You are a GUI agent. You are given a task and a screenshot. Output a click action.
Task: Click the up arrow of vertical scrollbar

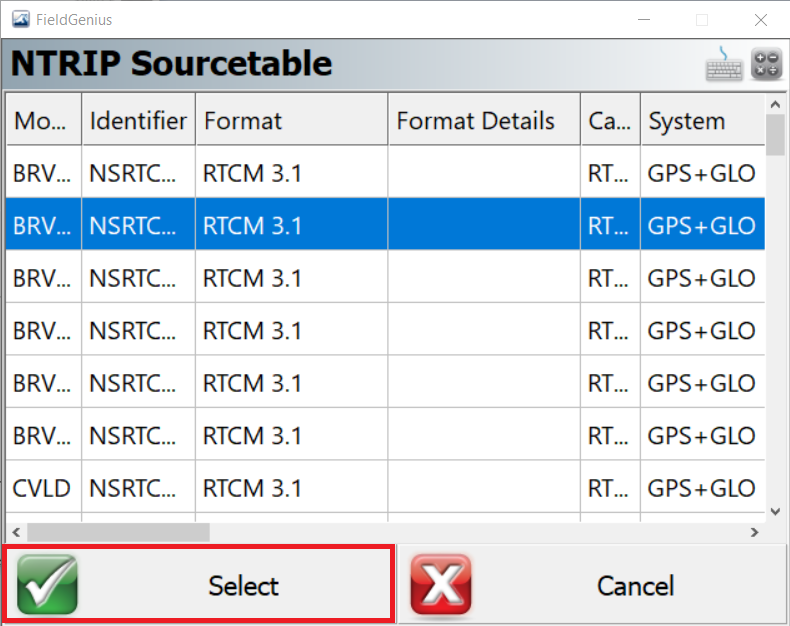[x=775, y=105]
